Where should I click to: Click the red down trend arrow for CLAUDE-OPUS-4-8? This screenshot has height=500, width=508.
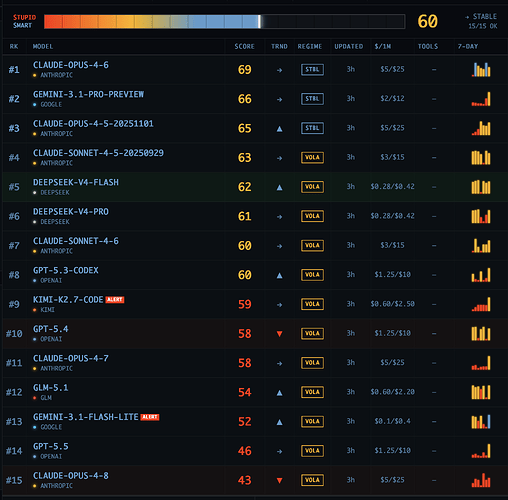pyautogui.click(x=279, y=480)
